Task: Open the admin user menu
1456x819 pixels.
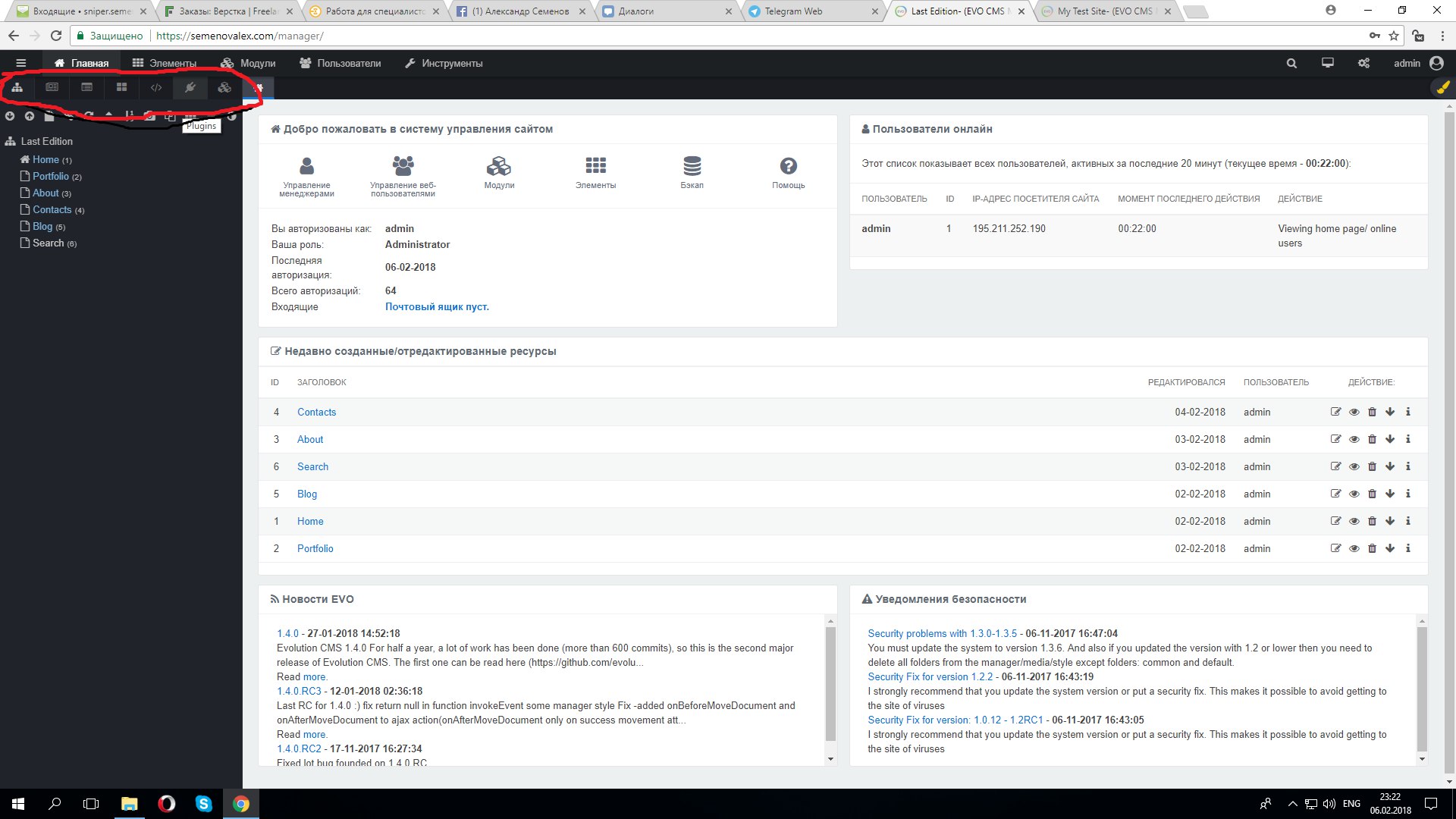Action: pos(1418,63)
